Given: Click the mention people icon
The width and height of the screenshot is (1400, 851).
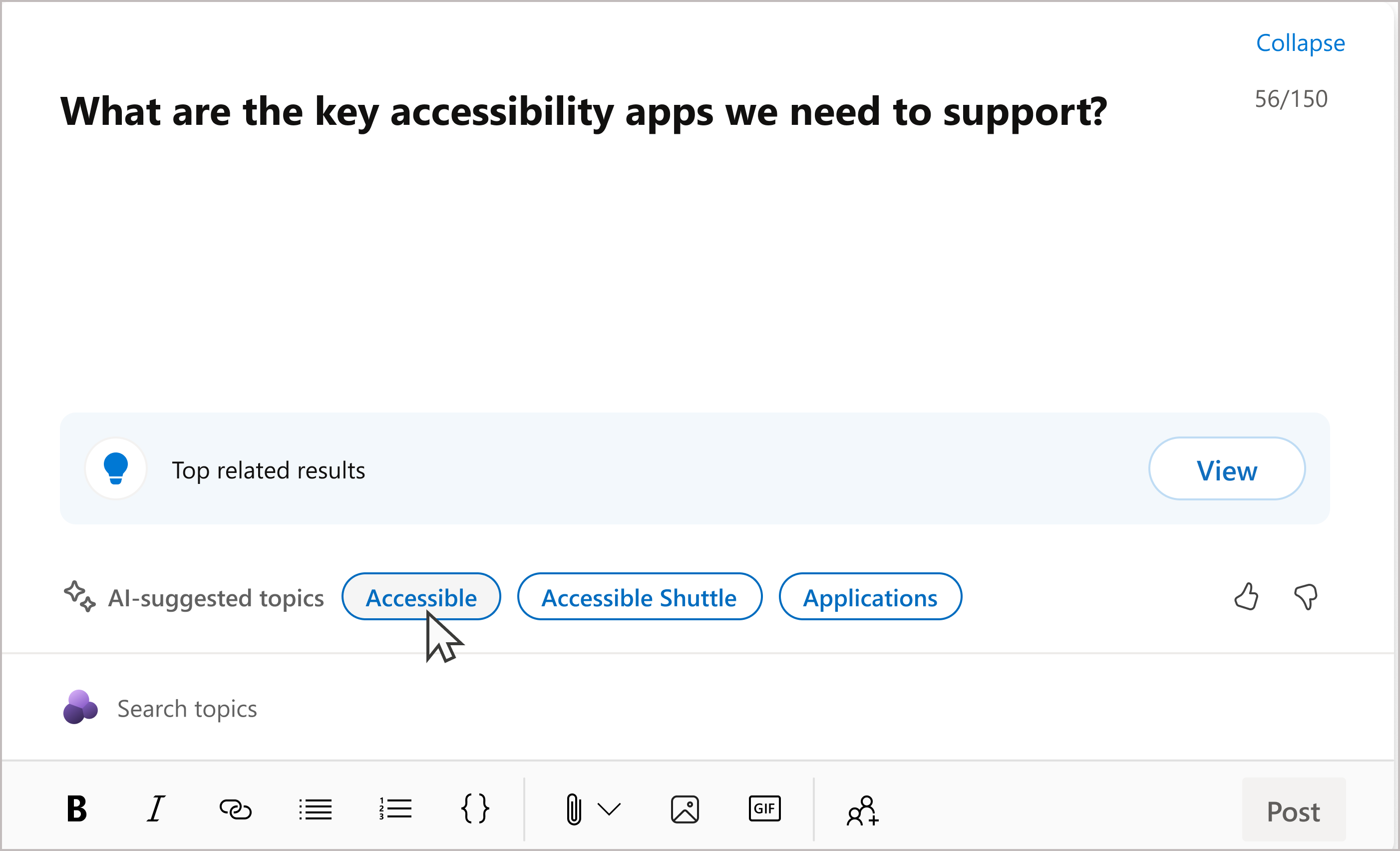Looking at the screenshot, I should 862,810.
